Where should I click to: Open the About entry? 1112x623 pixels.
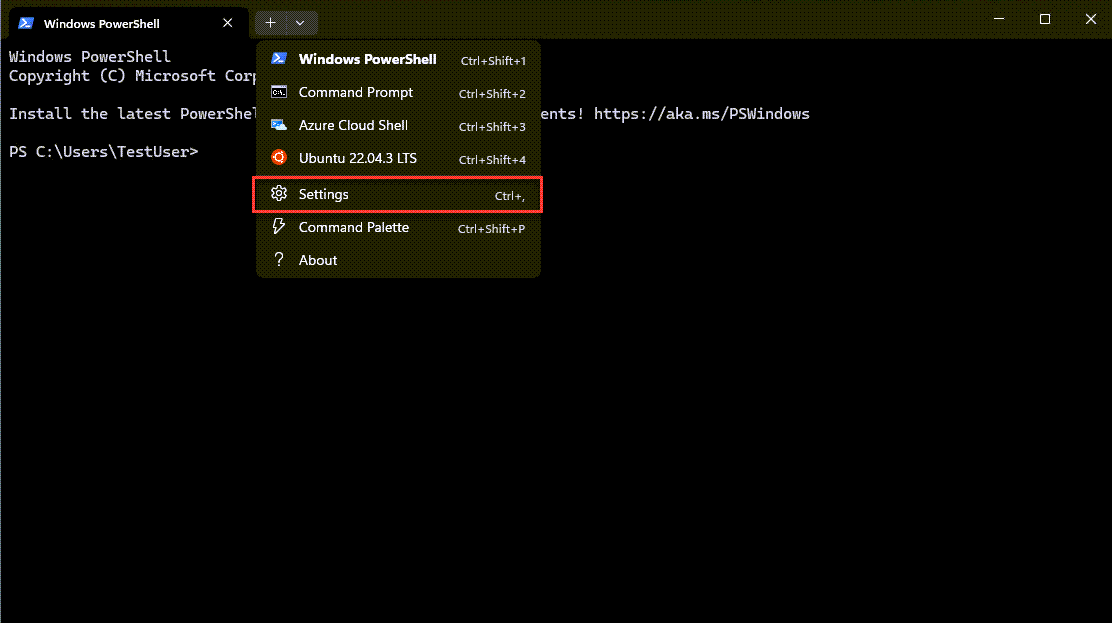click(x=399, y=260)
